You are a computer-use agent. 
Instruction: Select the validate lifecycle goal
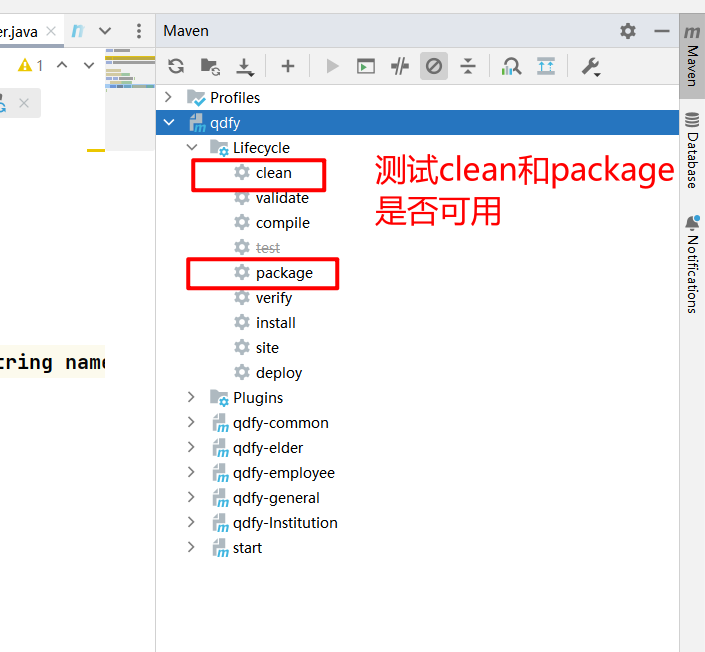pyautogui.click(x=282, y=198)
